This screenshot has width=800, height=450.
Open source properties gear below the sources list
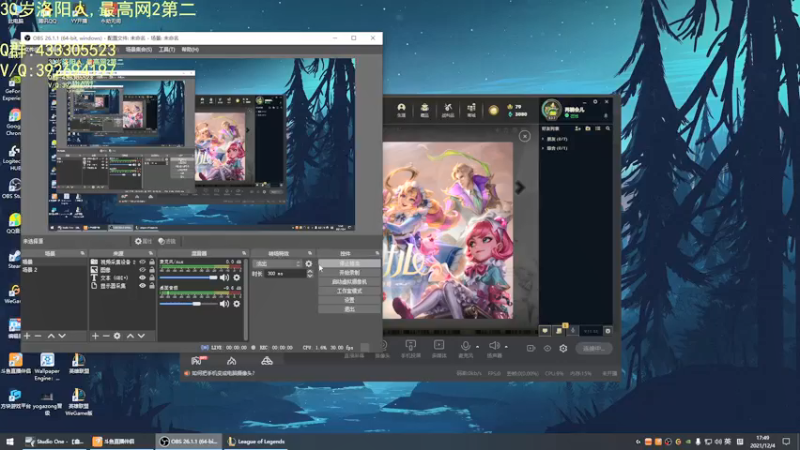tap(117, 336)
